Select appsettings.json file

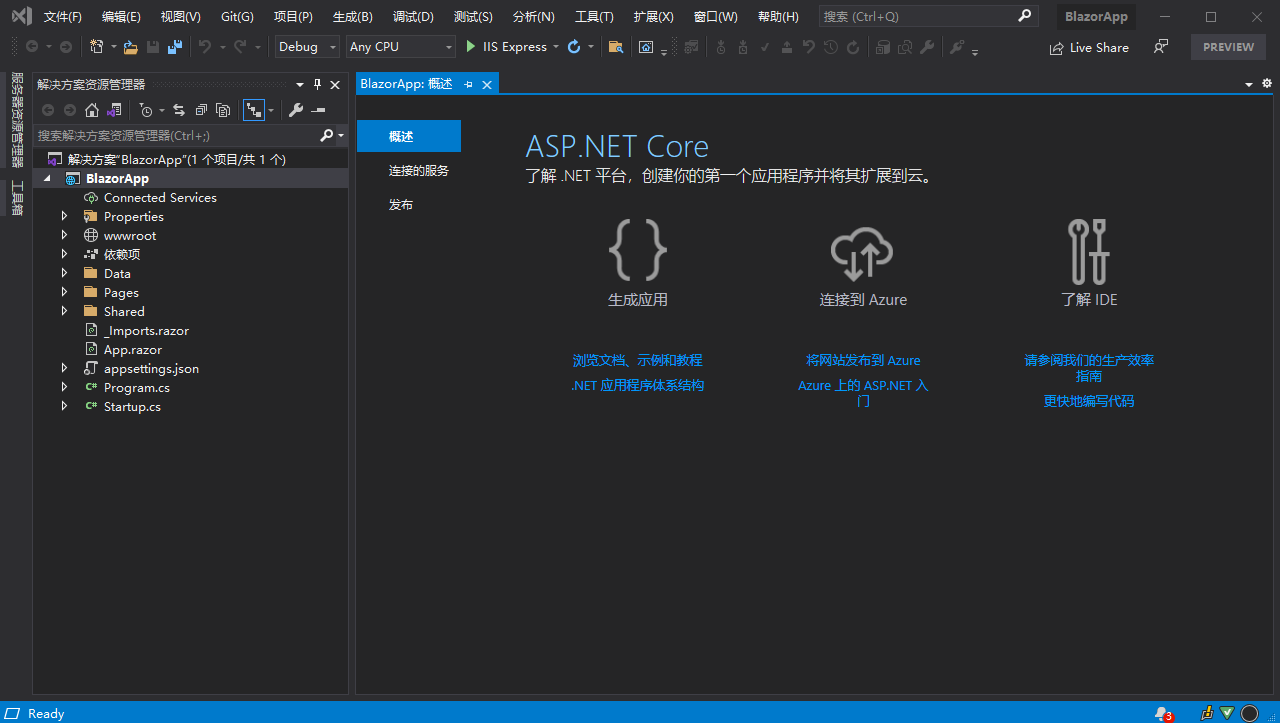click(x=151, y=368)
